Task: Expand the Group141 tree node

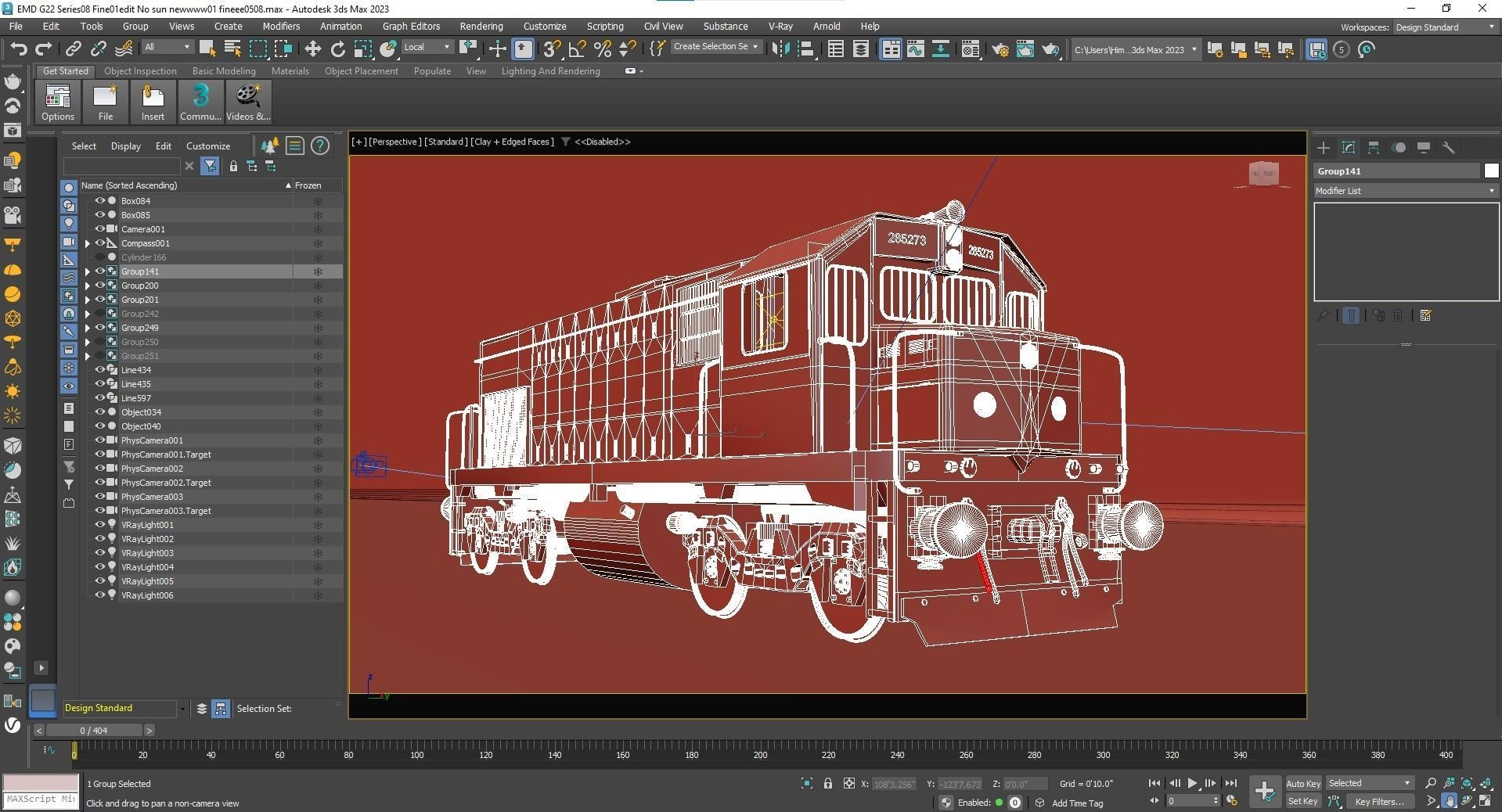Action: [x=88, y=271]
